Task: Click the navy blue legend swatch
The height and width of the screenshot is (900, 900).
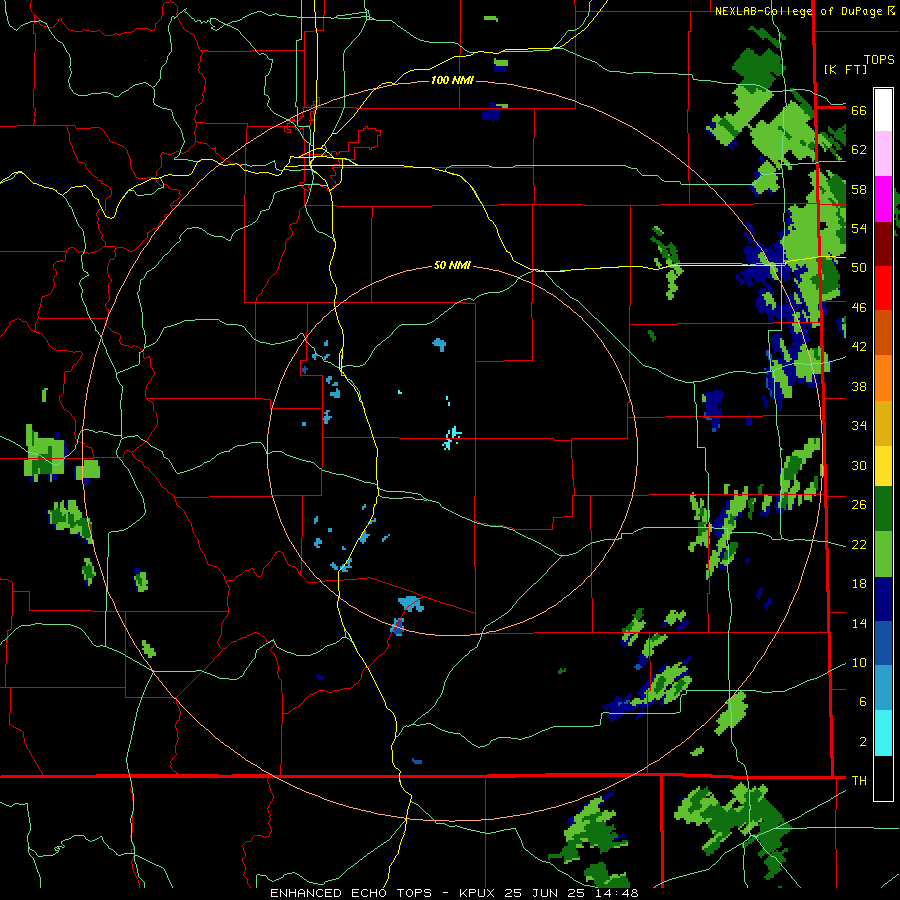Action: tap(883, 599)
